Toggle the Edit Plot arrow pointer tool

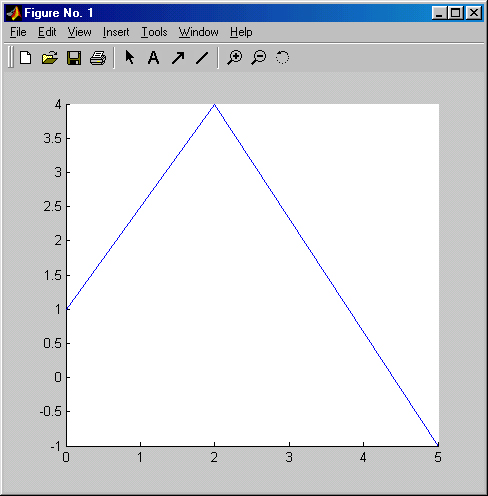[130, 57]
